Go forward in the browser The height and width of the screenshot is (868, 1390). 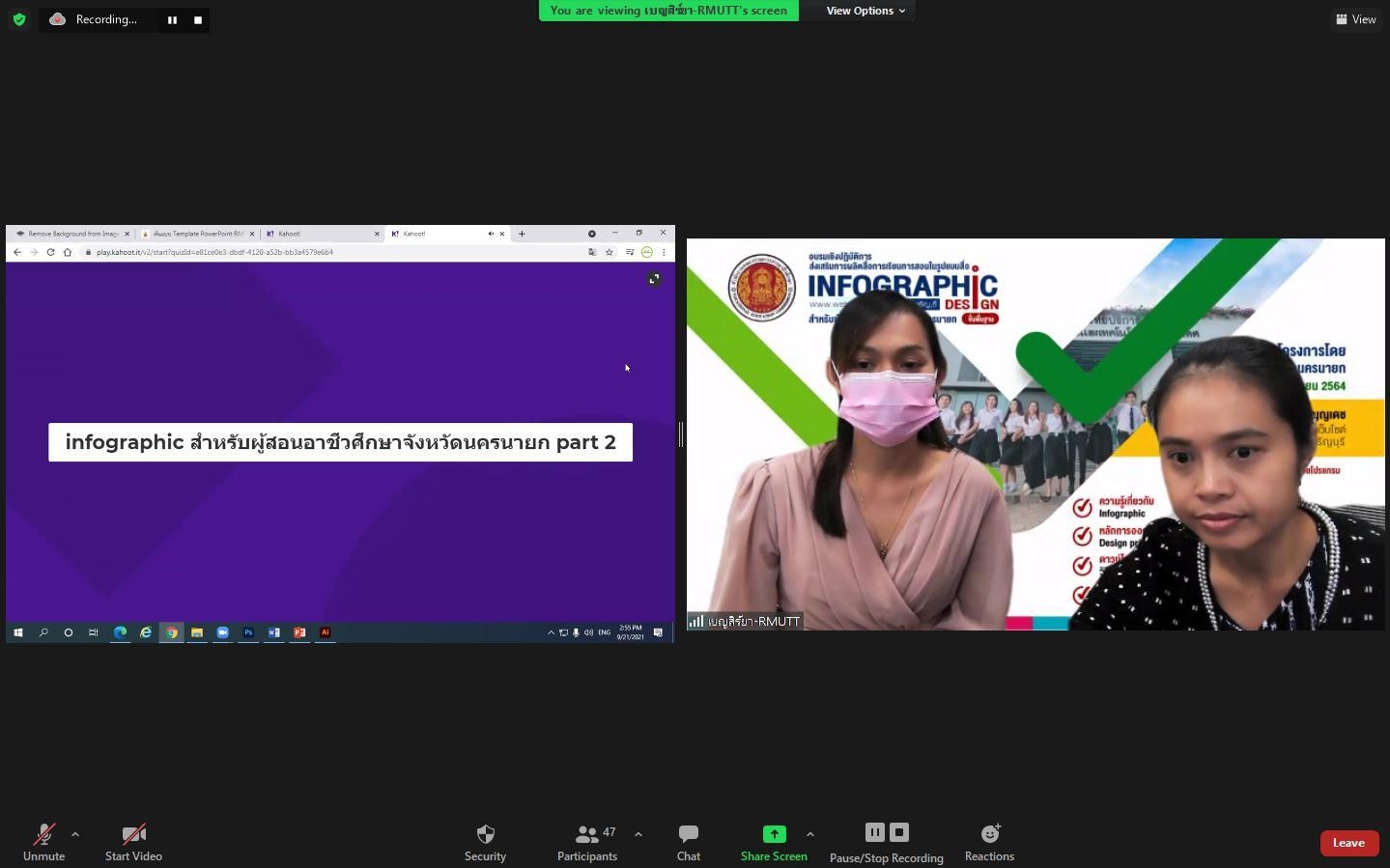point(34,252)
